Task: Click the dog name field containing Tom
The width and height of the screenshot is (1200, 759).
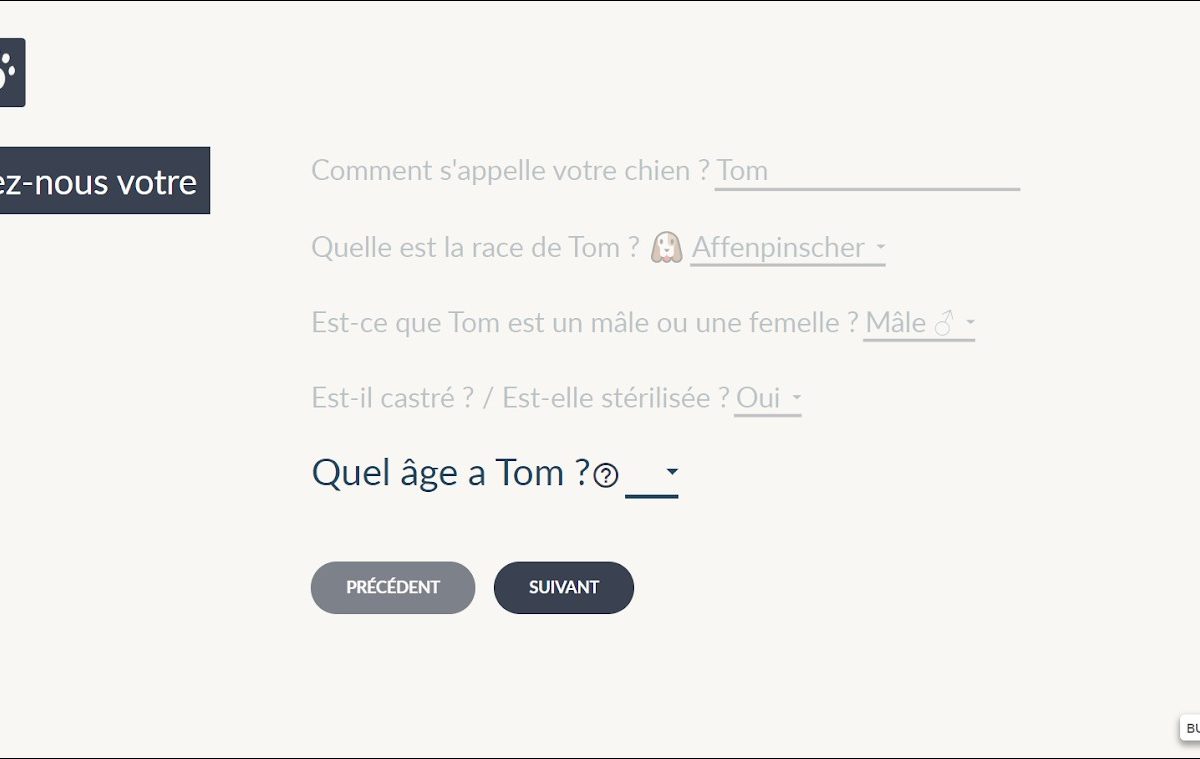Action: [866, 171]
